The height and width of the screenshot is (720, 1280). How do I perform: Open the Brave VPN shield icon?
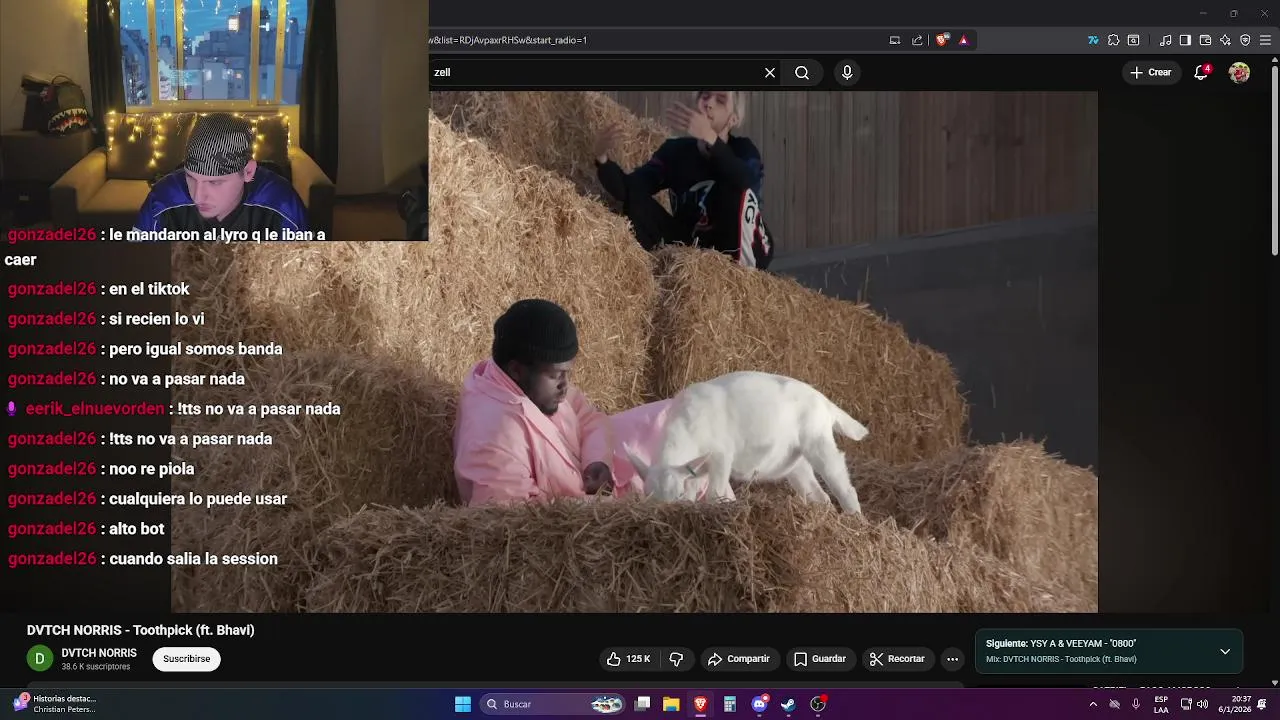point(1245,40)
